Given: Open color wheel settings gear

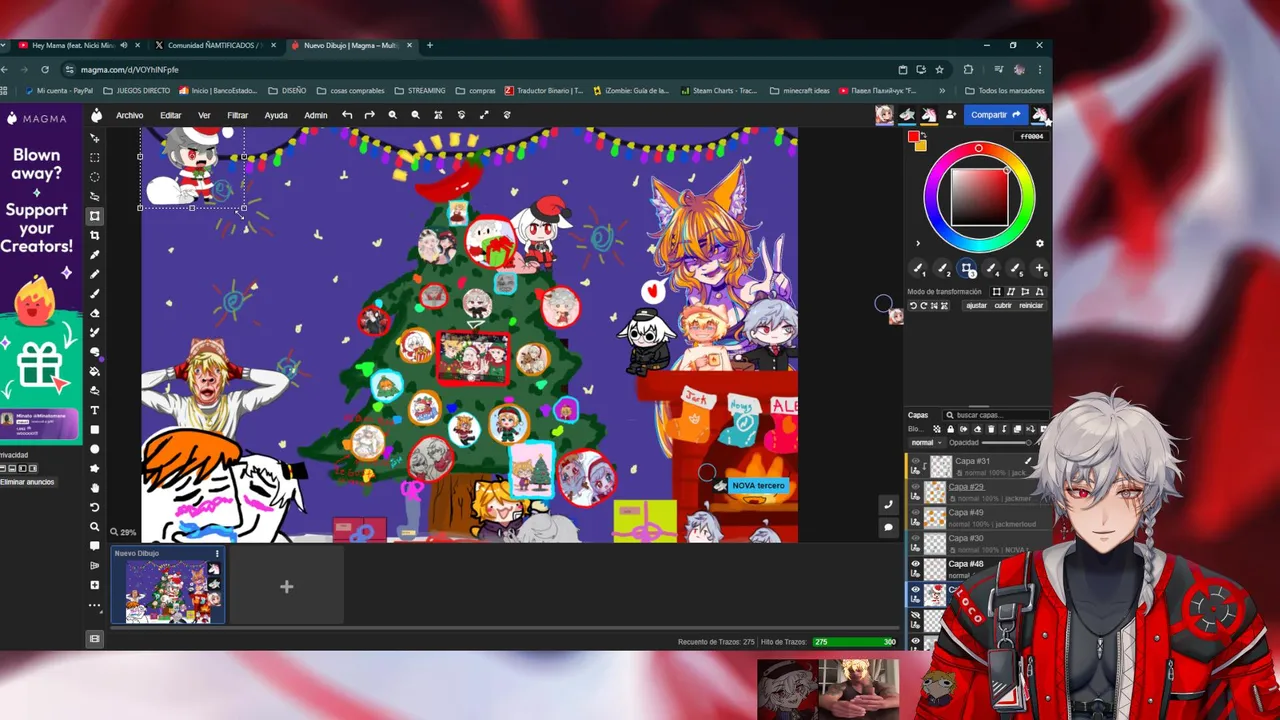Looking at the screenshot, I should click(x=1039, y=243).
